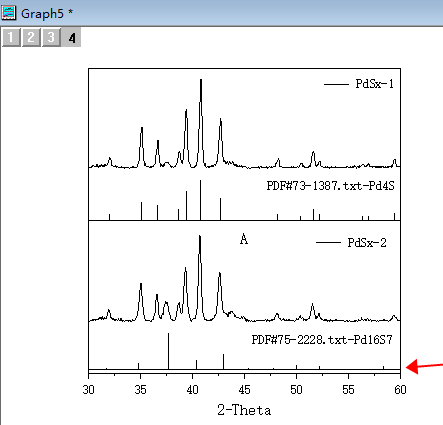Click the PdSx-2 legend entry
443x425 pixels.
pyautogui.click(x=351, y=242)
